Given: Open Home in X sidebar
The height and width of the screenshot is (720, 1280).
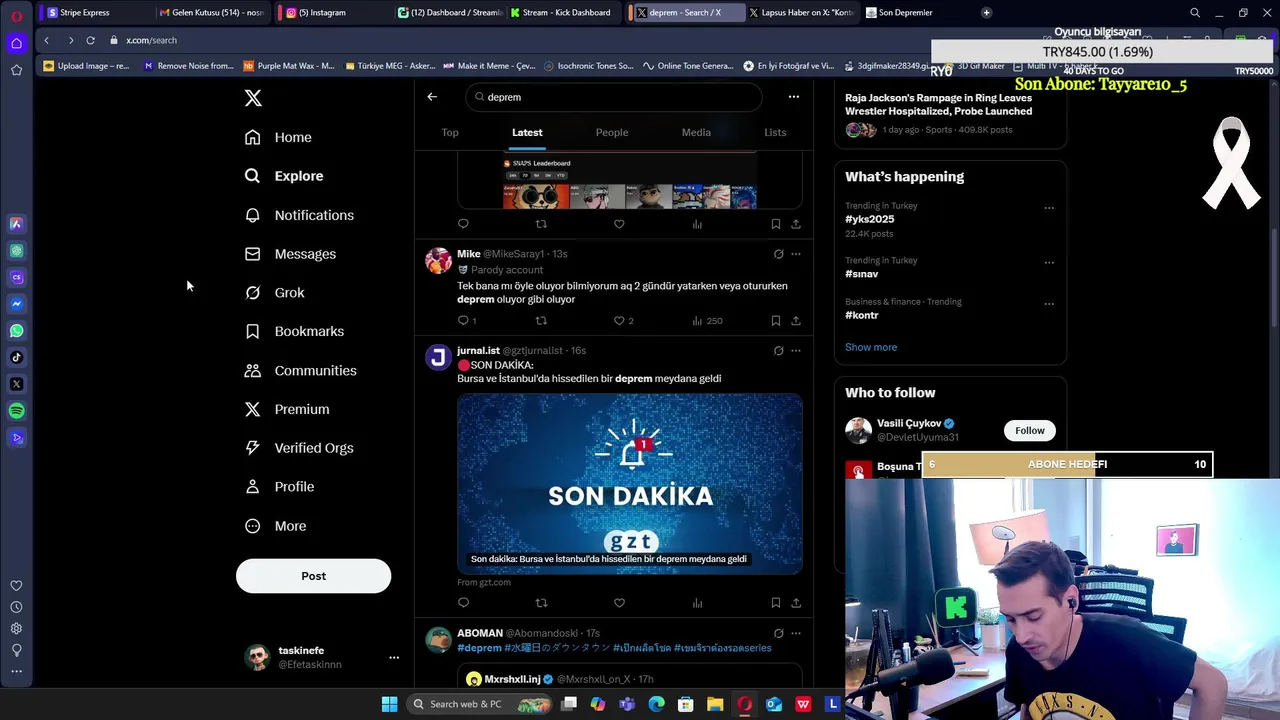Looking at the screenshot, I should coord(279,137).
